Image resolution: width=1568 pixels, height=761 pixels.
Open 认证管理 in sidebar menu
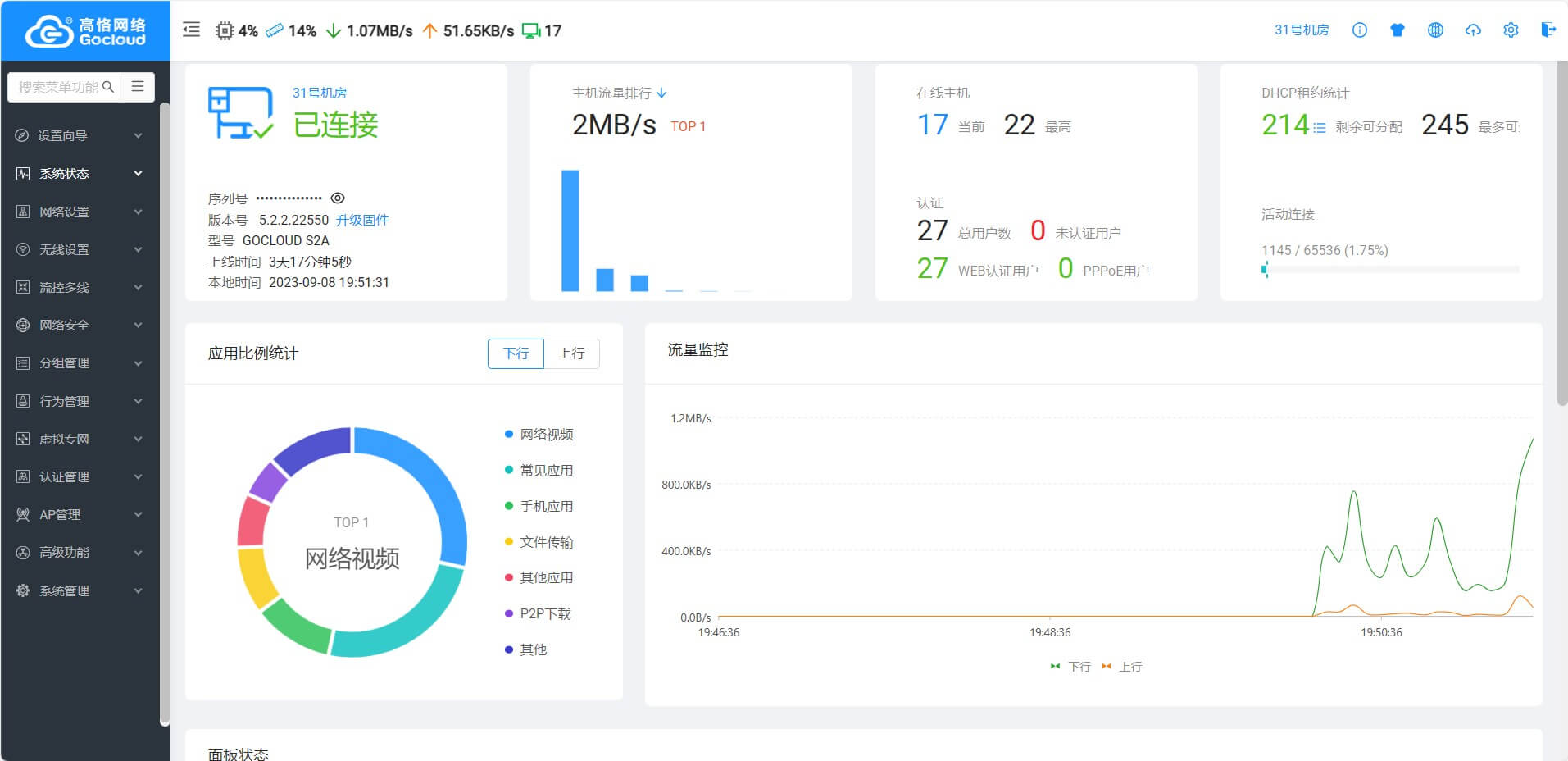[x=80, y=476]
